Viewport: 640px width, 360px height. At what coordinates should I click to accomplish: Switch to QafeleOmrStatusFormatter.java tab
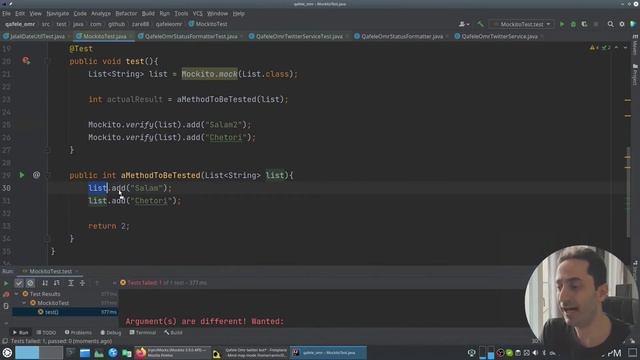coord(402,36)
